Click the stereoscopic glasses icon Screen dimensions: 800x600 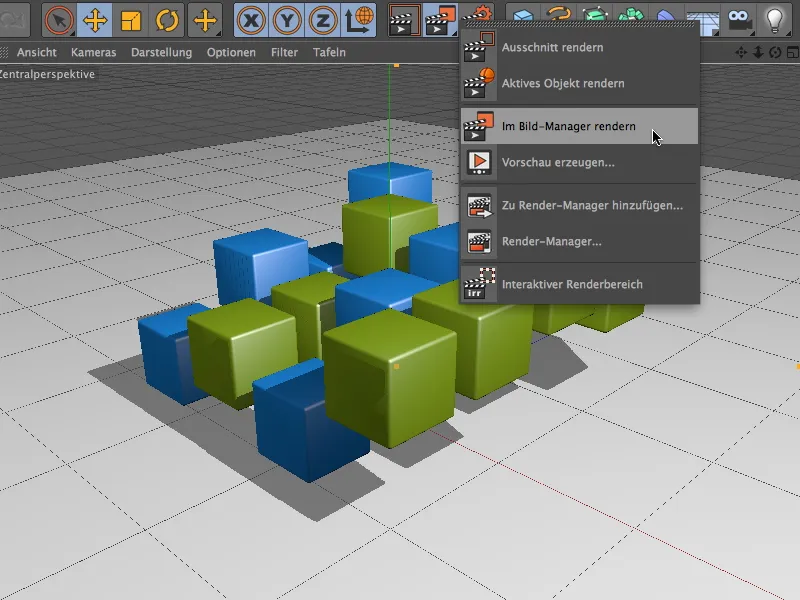click(x=741, y=16)
